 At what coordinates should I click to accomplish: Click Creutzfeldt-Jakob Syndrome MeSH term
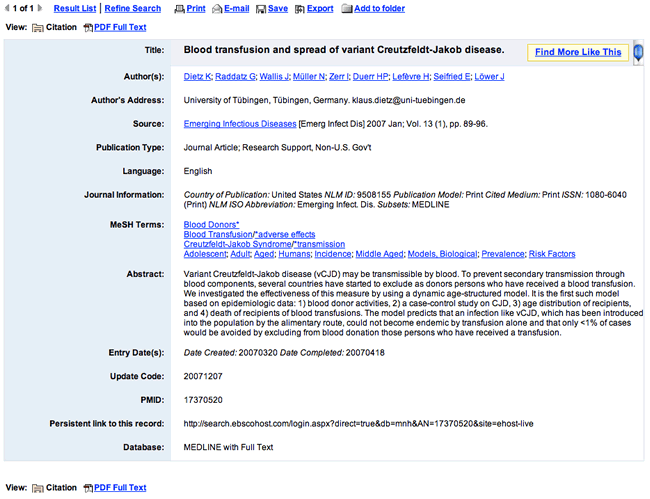pos(238,245)
